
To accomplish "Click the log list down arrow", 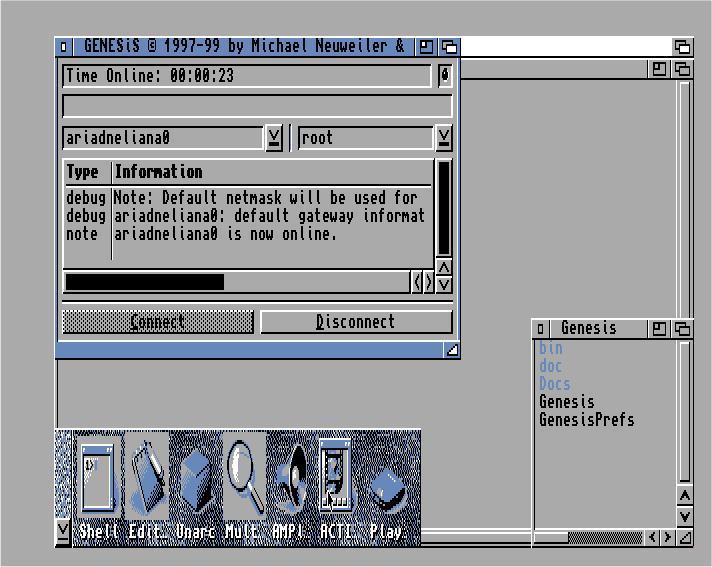I will pyautogui.click(x=444, y=285).
